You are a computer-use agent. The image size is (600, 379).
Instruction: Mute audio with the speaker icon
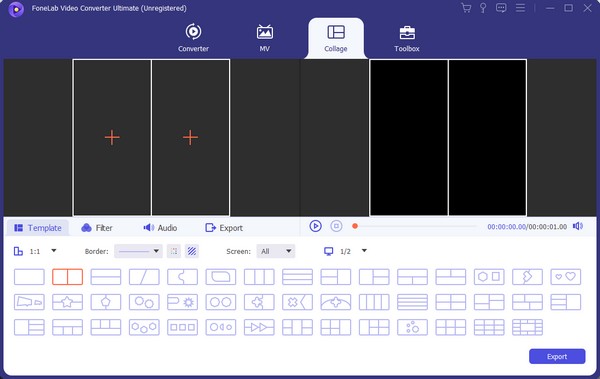click(x=578, y=226)
